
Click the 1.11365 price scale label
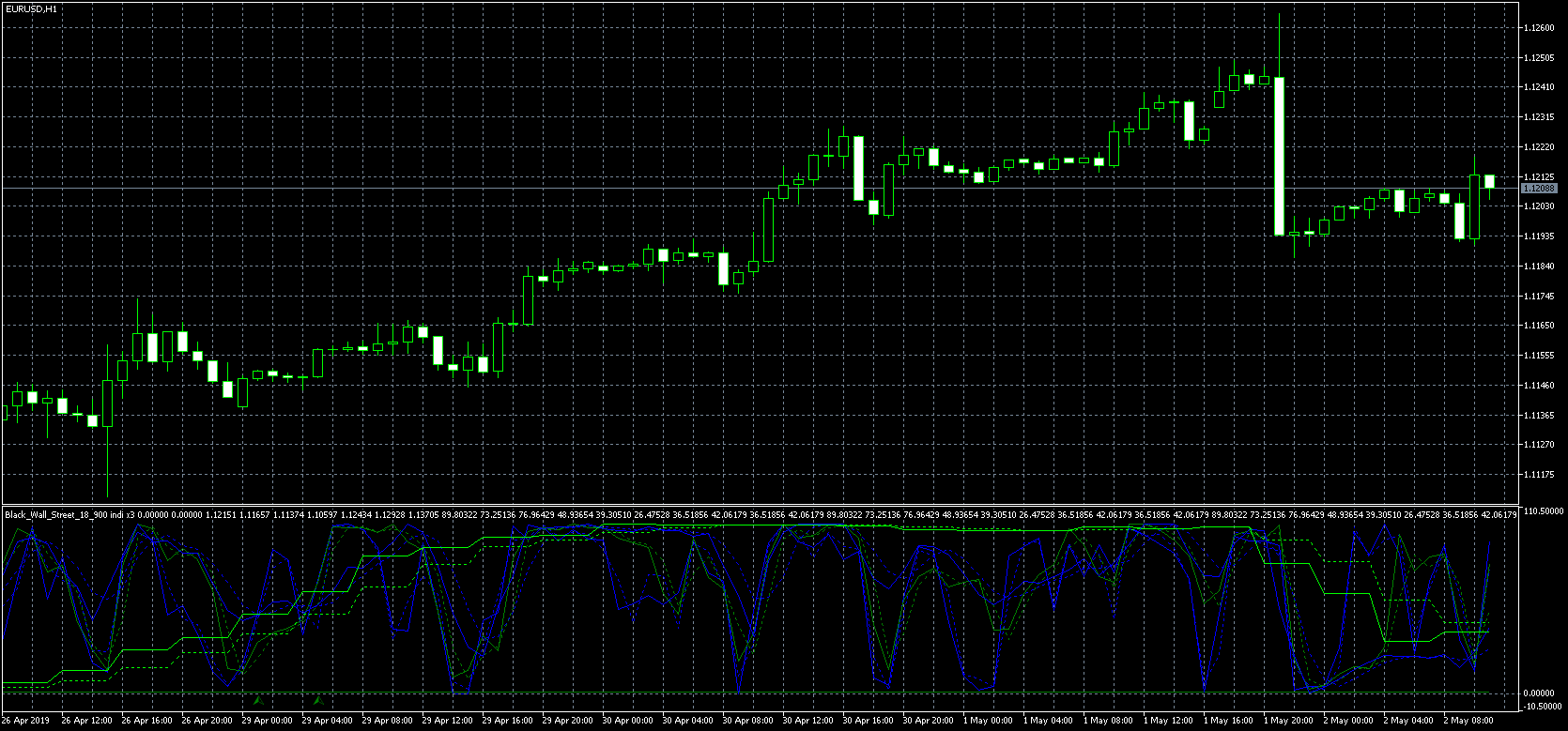point(1541,416)
